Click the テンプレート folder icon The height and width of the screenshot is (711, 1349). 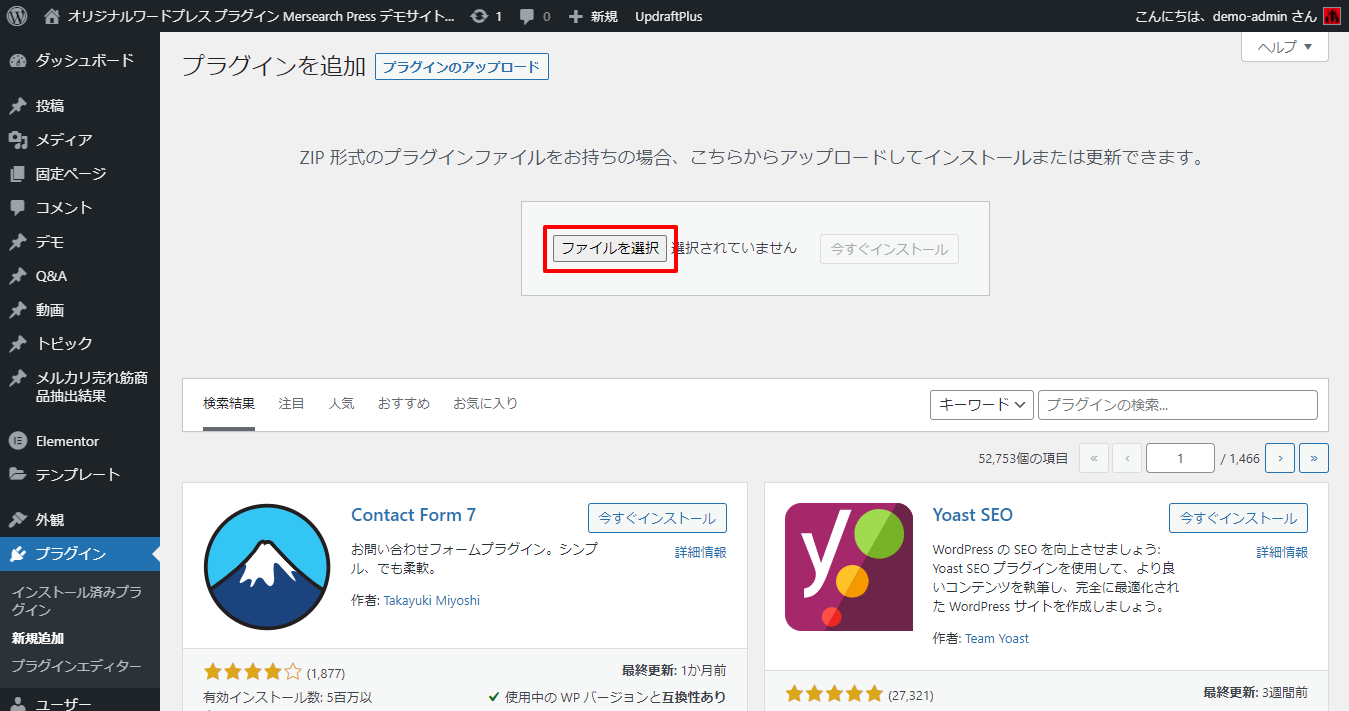17,475
